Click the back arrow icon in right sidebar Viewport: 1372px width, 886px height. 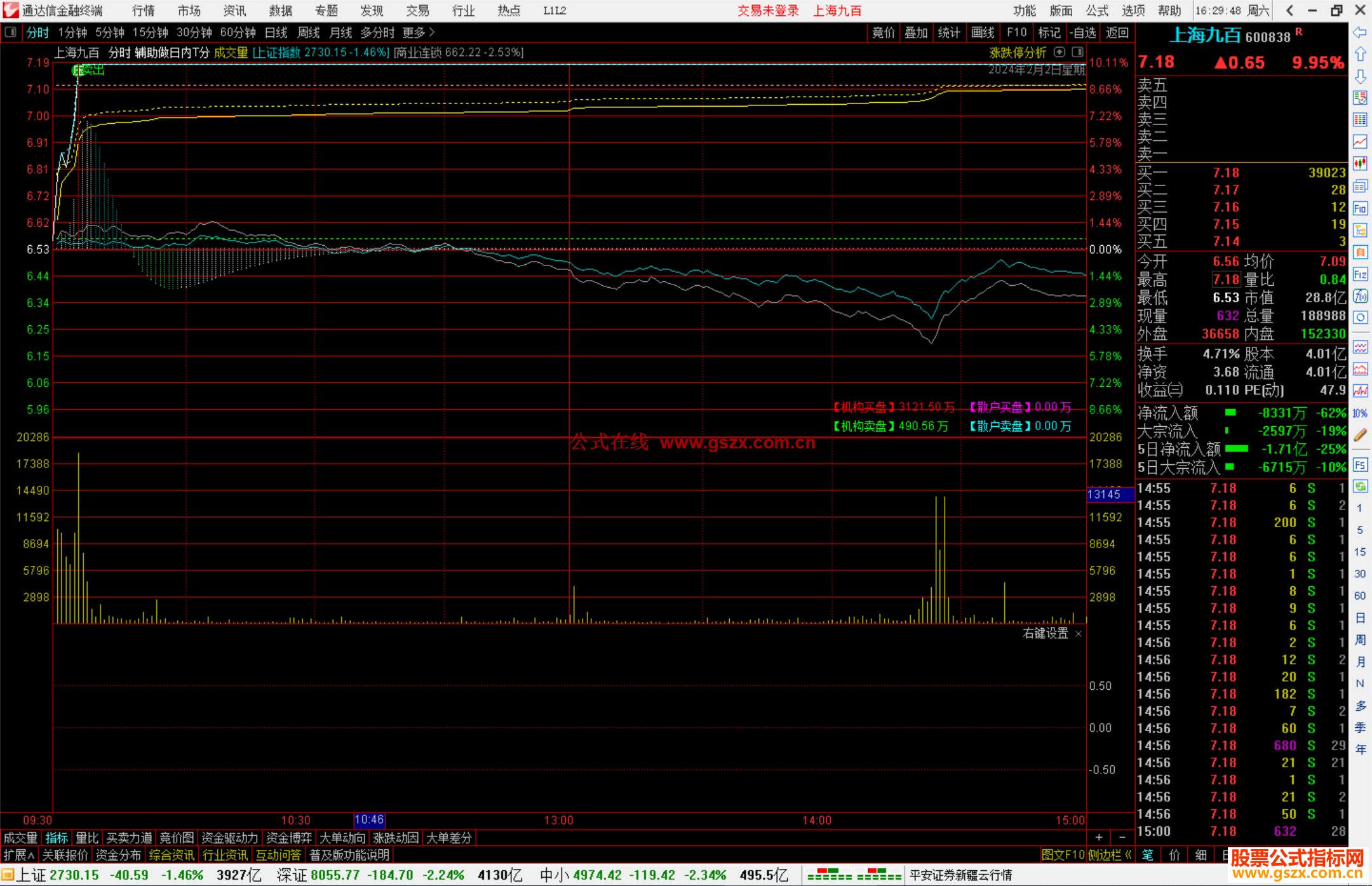coord(1359,32)
